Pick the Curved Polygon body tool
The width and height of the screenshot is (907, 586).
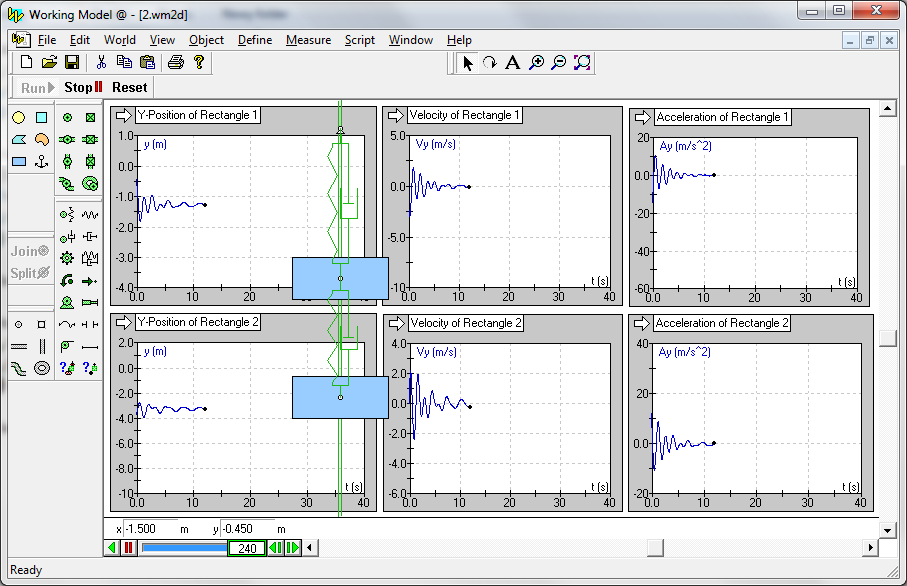pyautogui.click(x=42, y=139)
